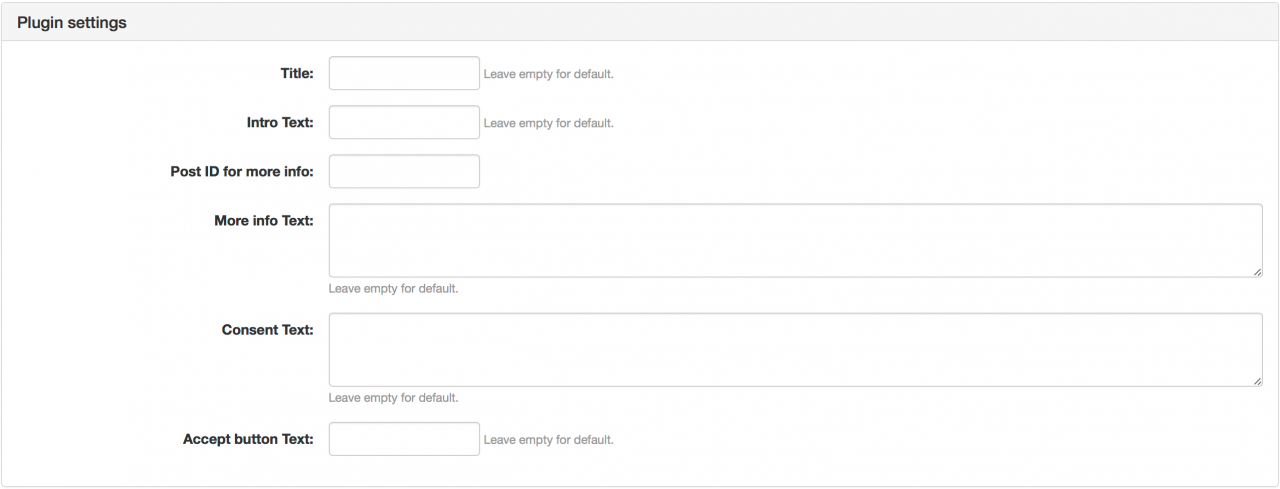Click the hint text below More info textarea
This screenshot has width=1280, height=489.
click(394, 289)
